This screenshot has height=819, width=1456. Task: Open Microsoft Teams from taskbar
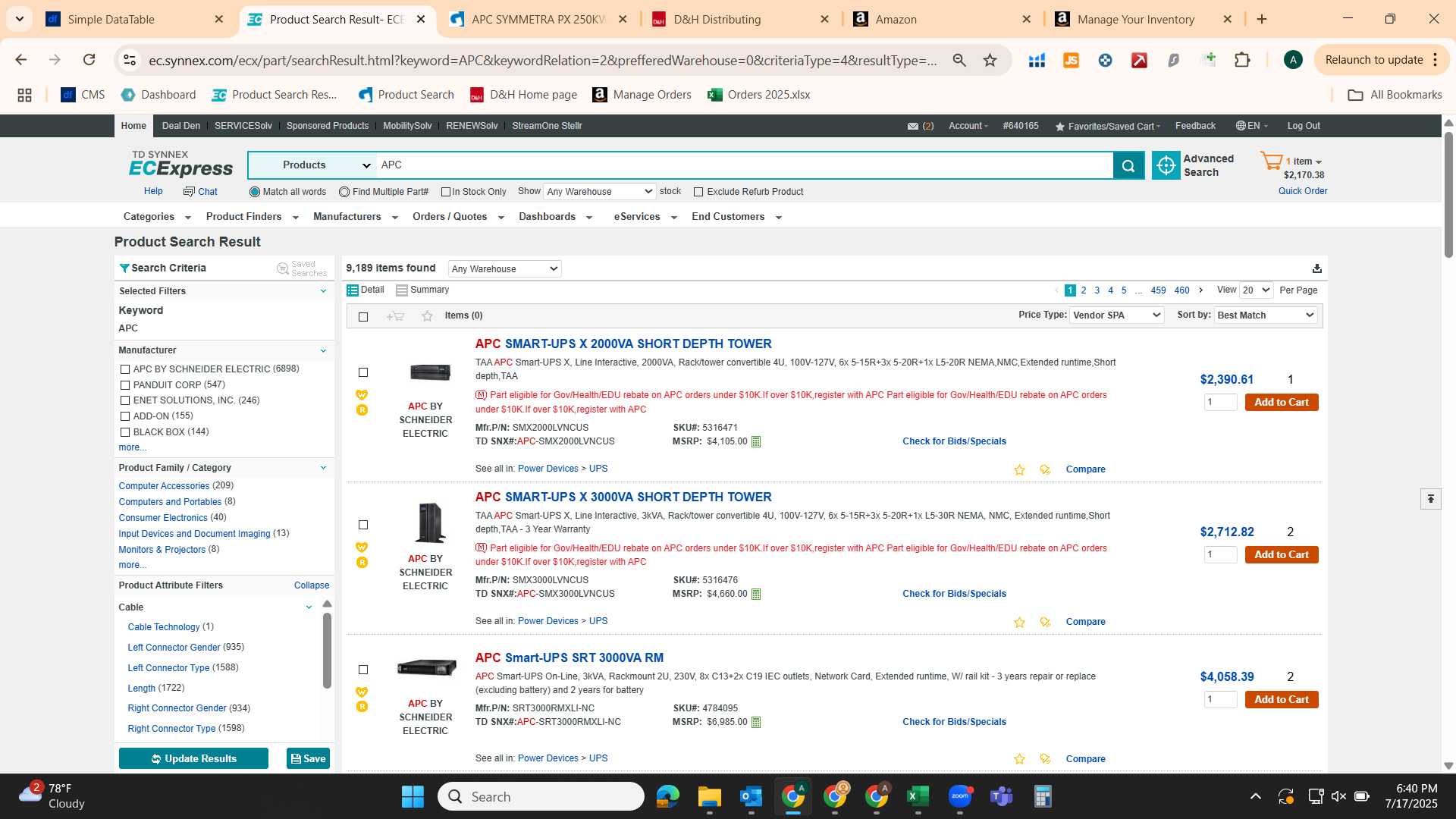(x=1001, y=796)
